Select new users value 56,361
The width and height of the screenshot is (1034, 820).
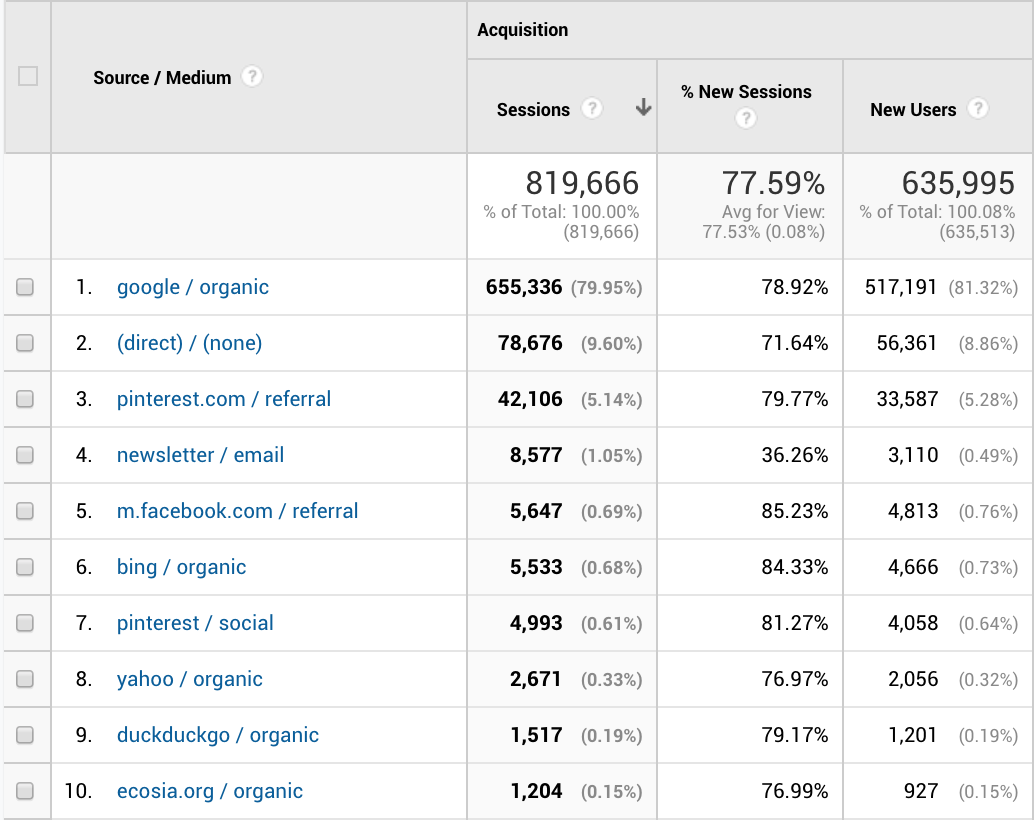pyautogui.click(x=907, y=343)
